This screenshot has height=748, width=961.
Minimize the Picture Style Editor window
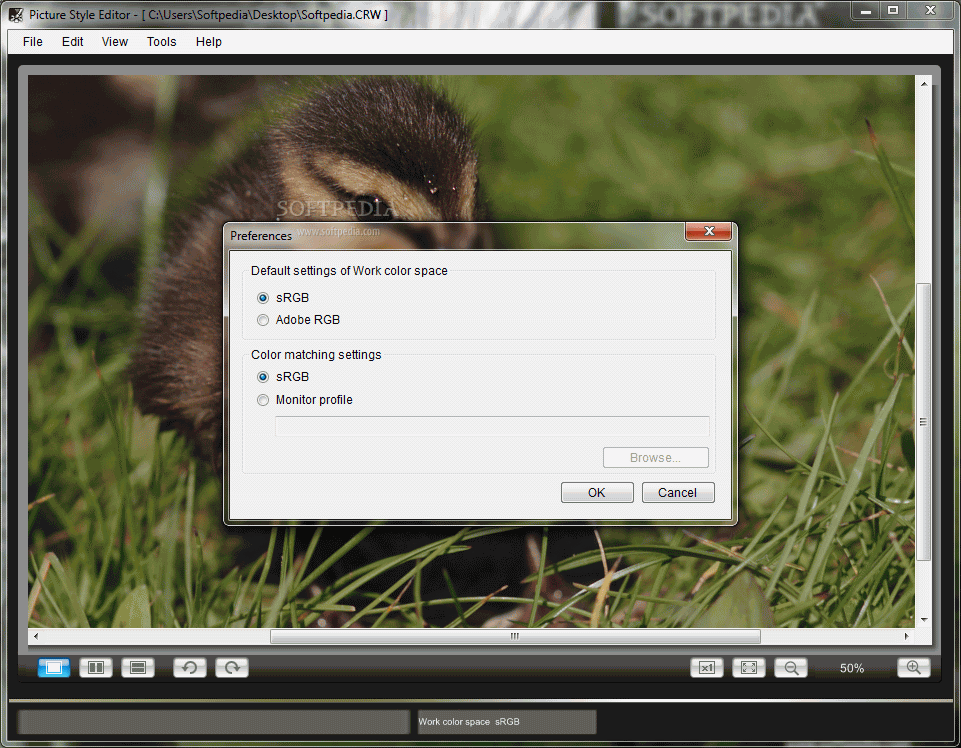pyautogui.click(x=866, y=10)
